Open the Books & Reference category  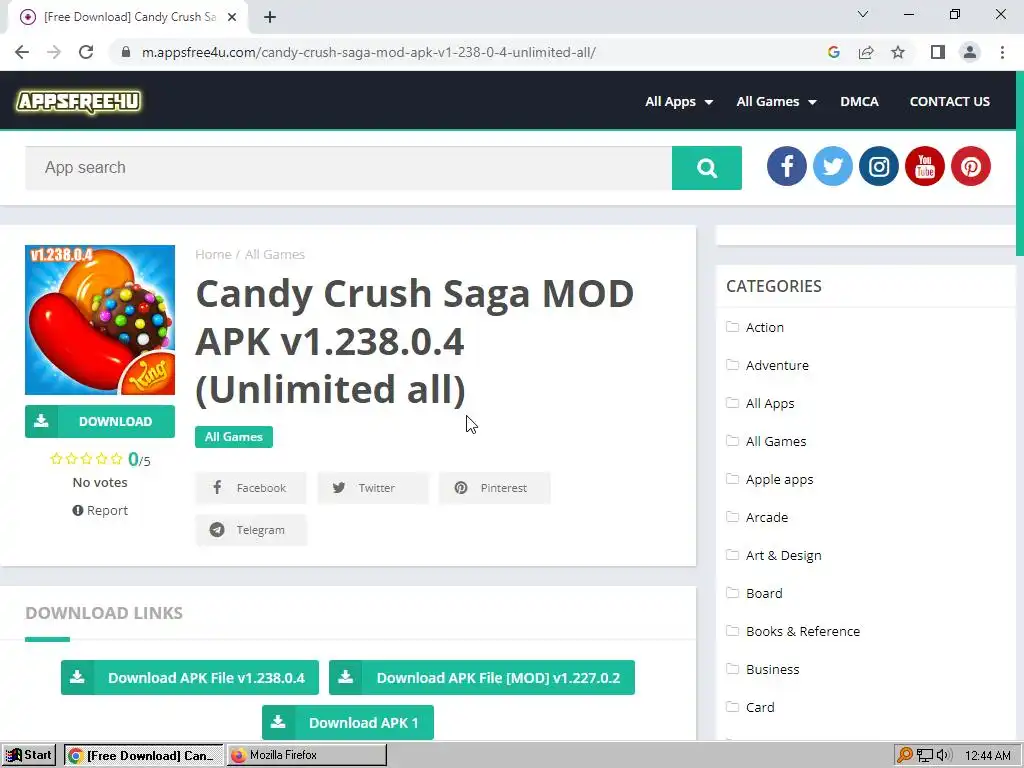[x=803, y=632]
